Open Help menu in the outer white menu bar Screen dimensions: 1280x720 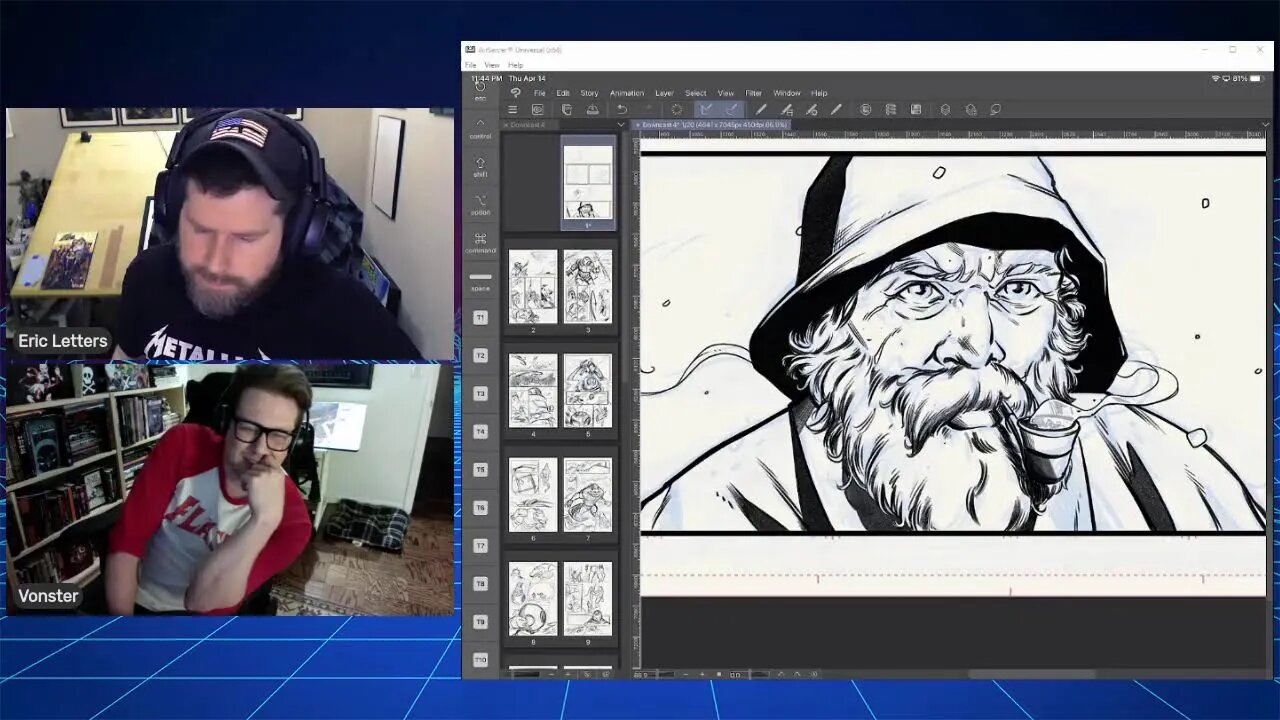[x=515, y=65]
